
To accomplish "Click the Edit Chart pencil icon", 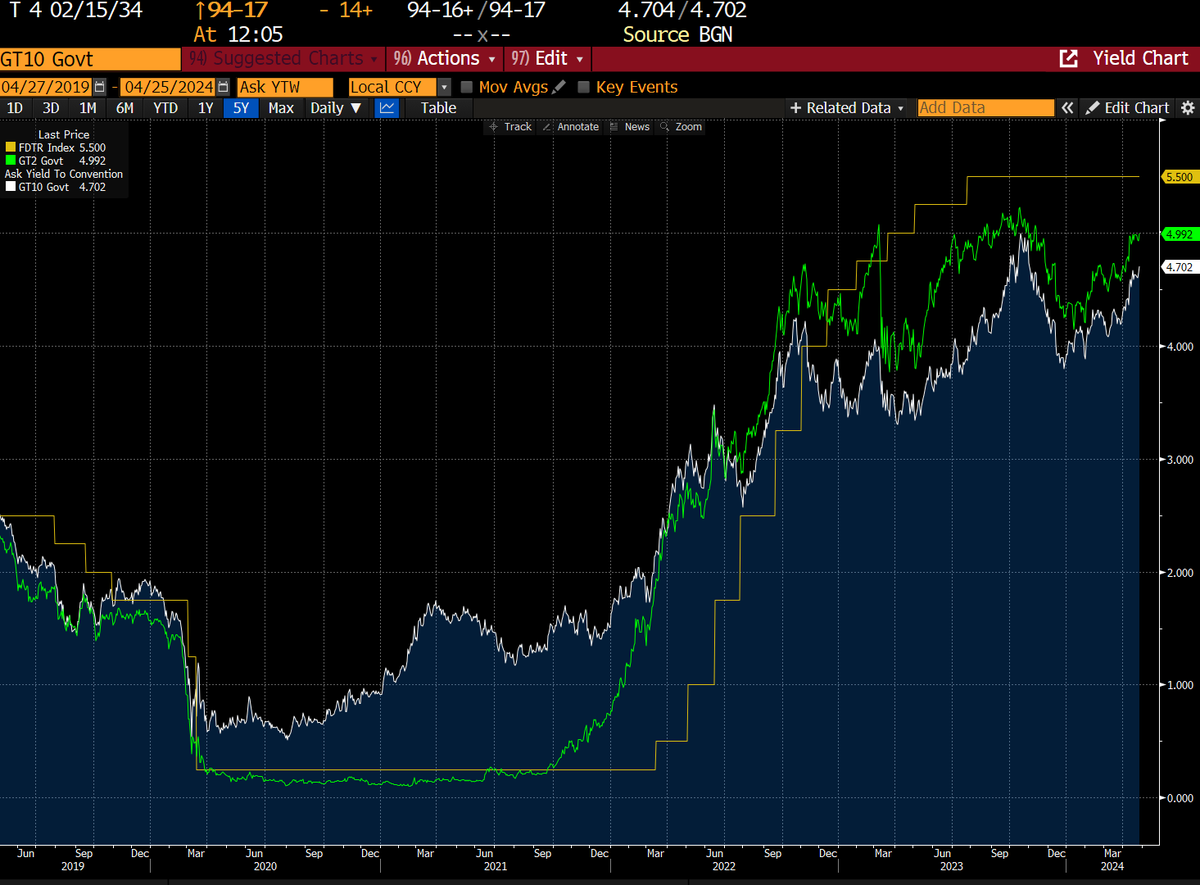I will [x=1095, y=107].
